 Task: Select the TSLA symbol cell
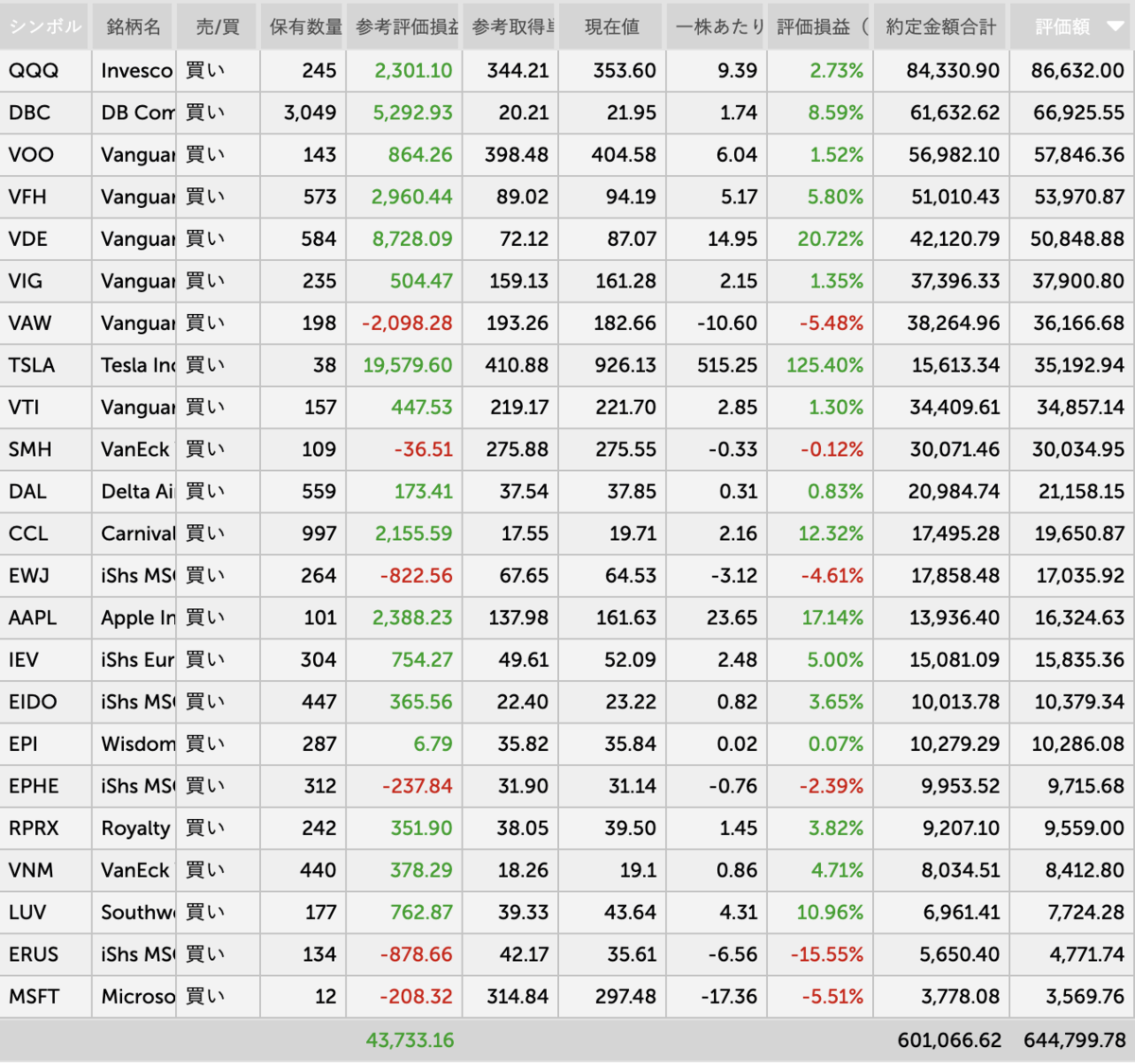tap(45, 365)
